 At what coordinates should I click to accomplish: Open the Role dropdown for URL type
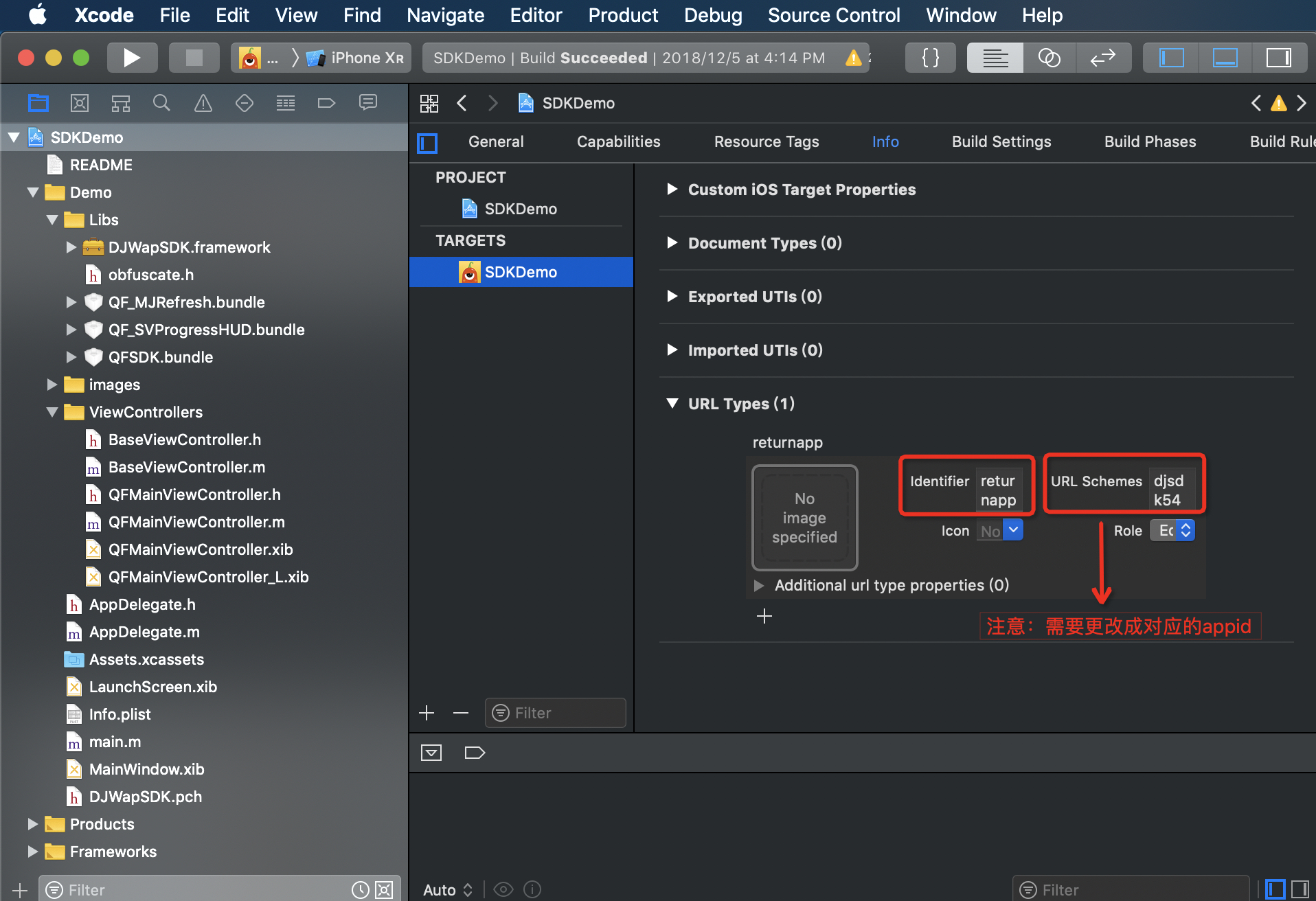pos(1172,530)
